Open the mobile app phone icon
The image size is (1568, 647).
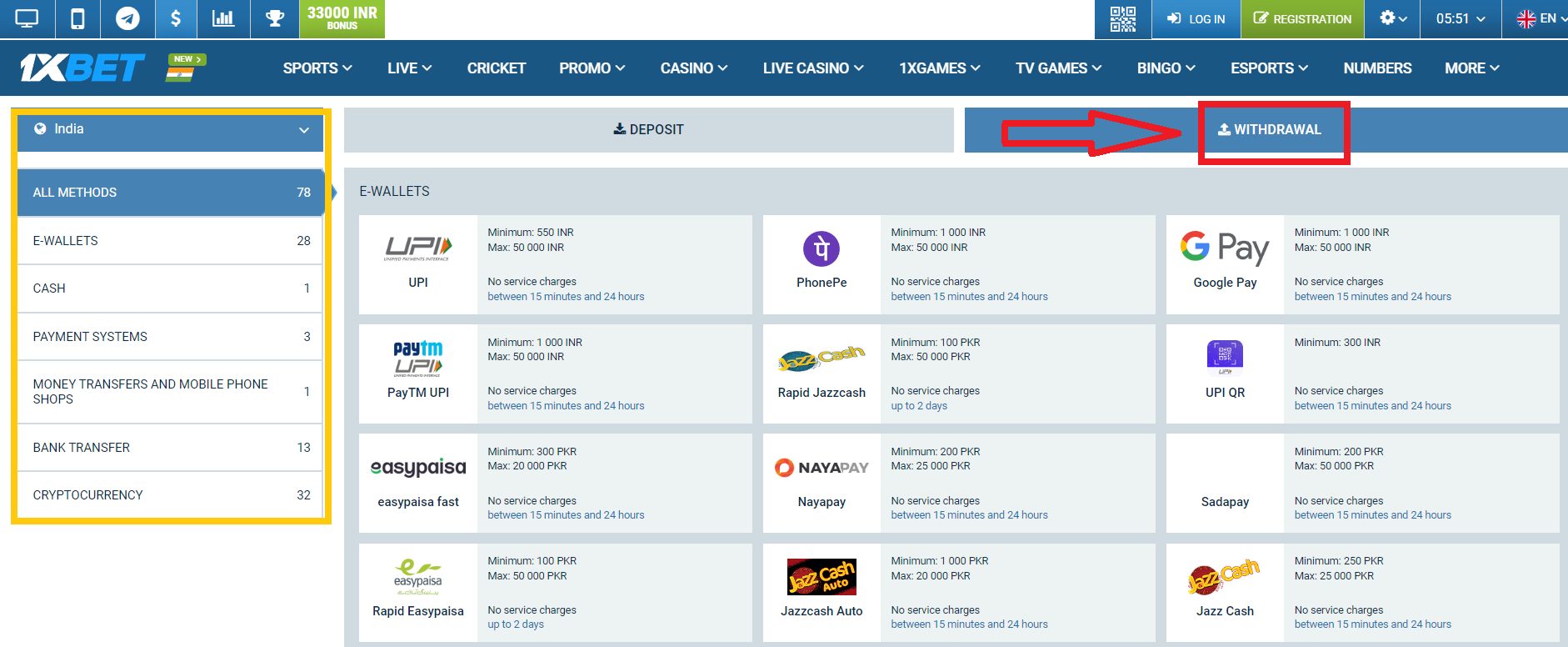[x=77, y=18]
